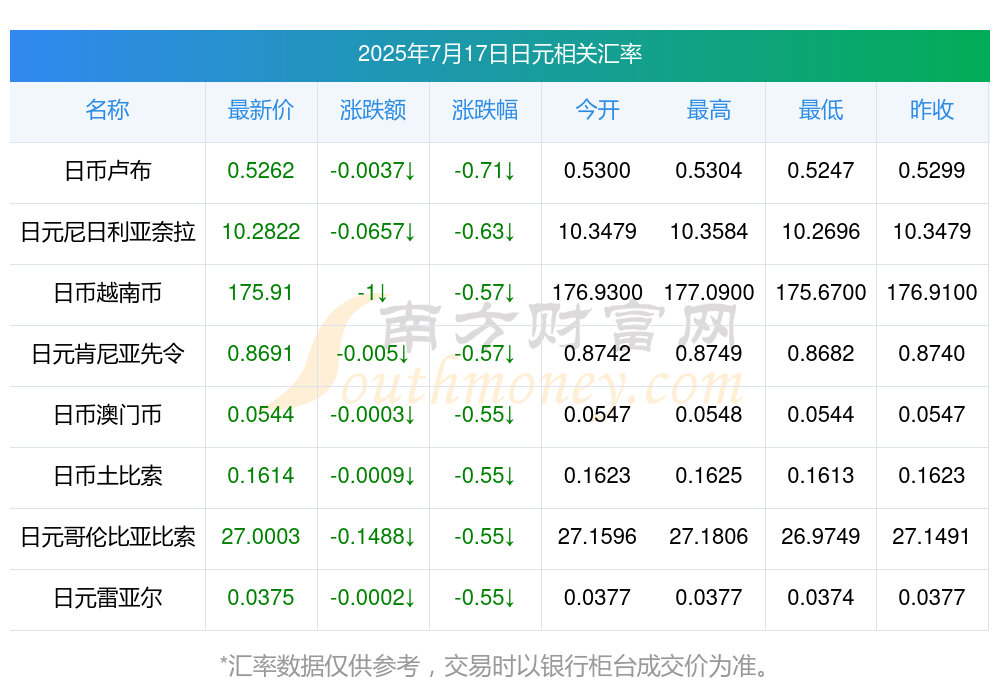This screenshot has width=1000, height=698.
Task: Click change amount -0.0009↓
Action: tap(372, 475)
